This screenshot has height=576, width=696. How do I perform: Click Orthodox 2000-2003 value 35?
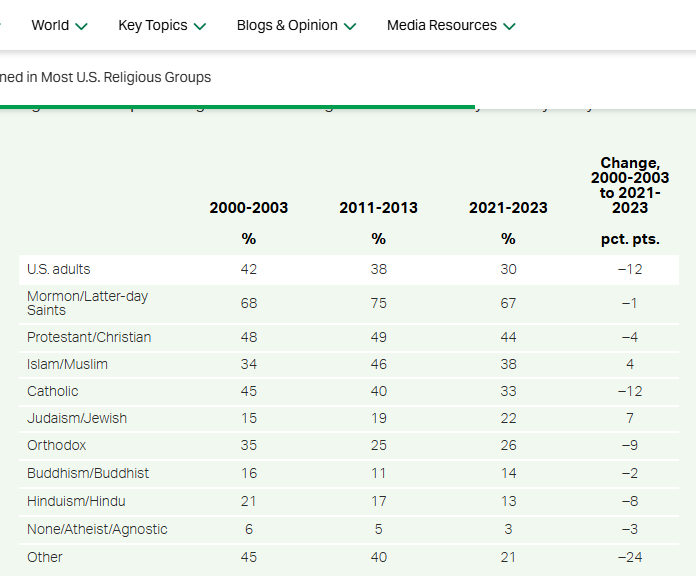(249, 446)
